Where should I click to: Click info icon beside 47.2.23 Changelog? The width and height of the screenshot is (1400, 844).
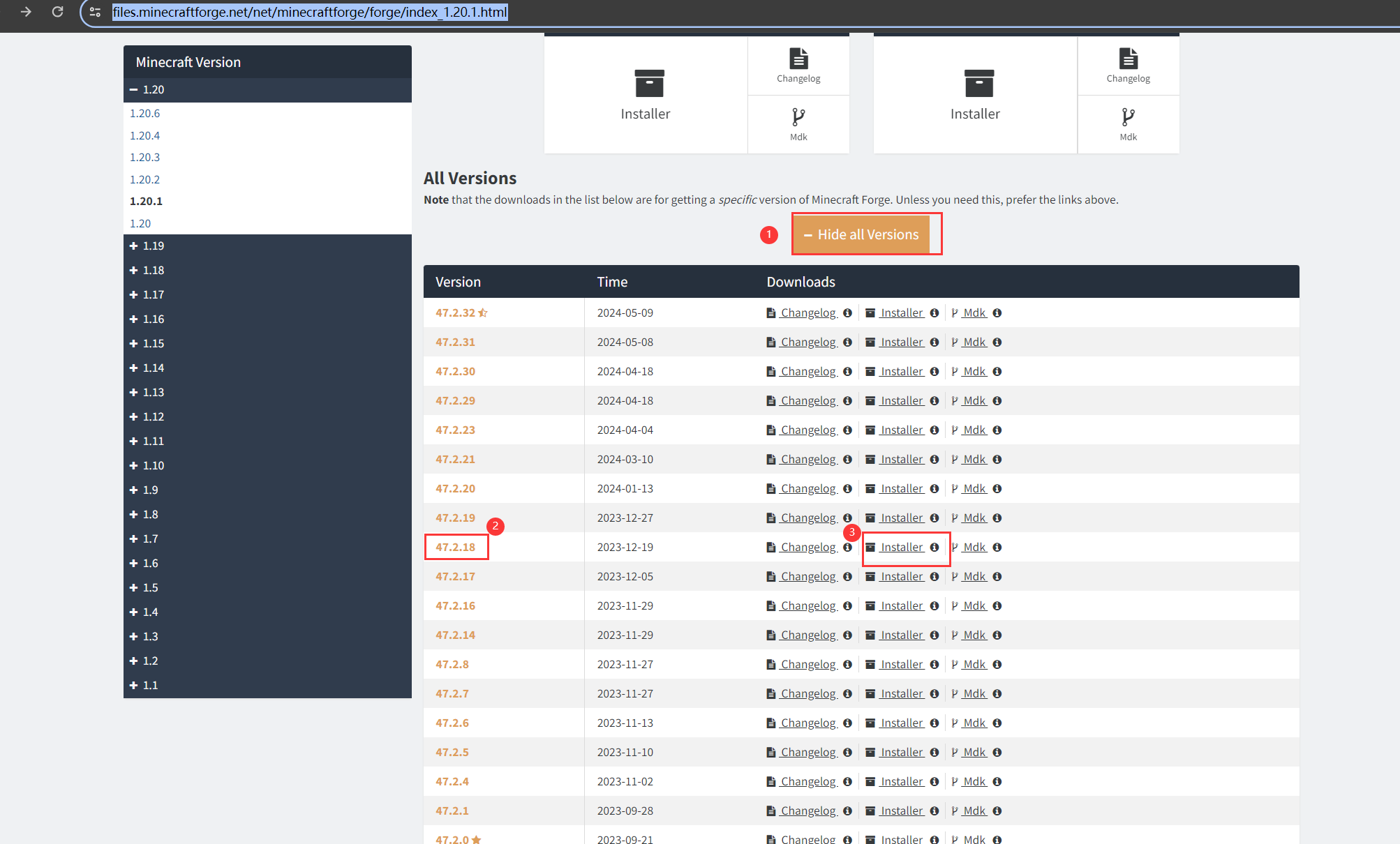(x=847, y=430)
